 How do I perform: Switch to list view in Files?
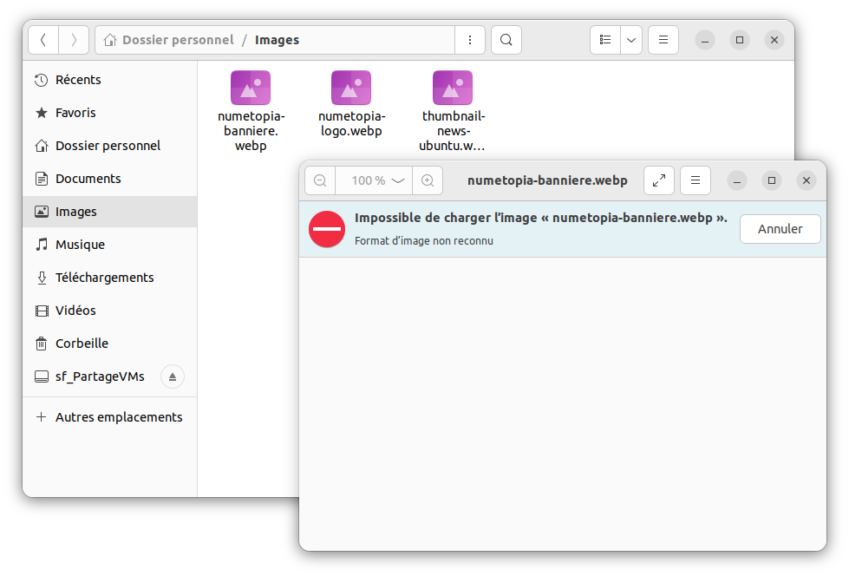[604, 39]
